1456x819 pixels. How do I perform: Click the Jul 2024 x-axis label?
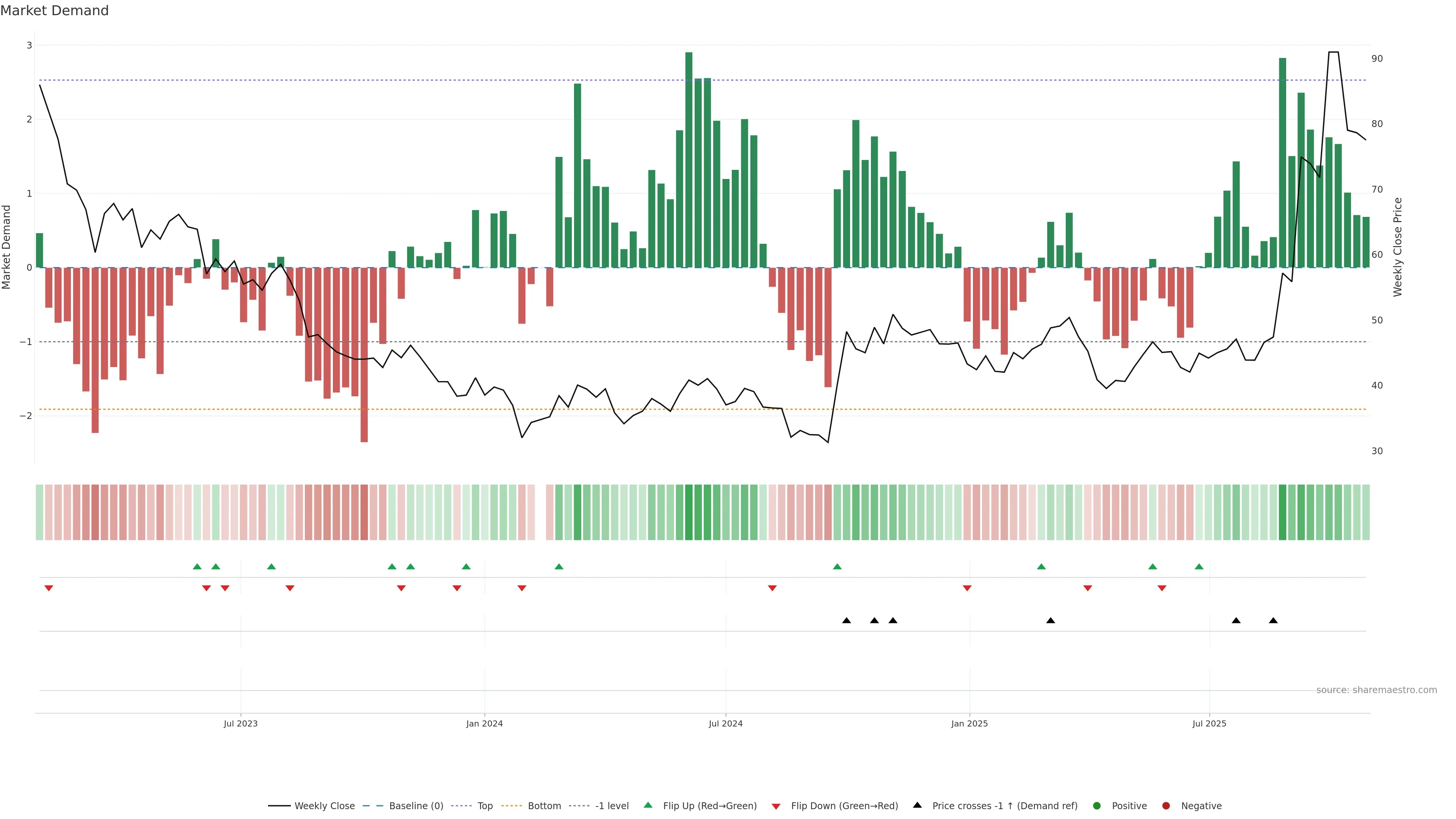click(726, 723)
